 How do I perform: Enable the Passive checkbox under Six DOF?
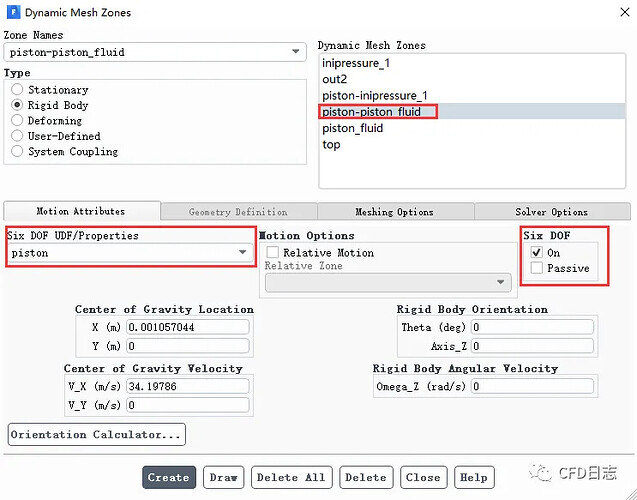[x=537, y=268]
